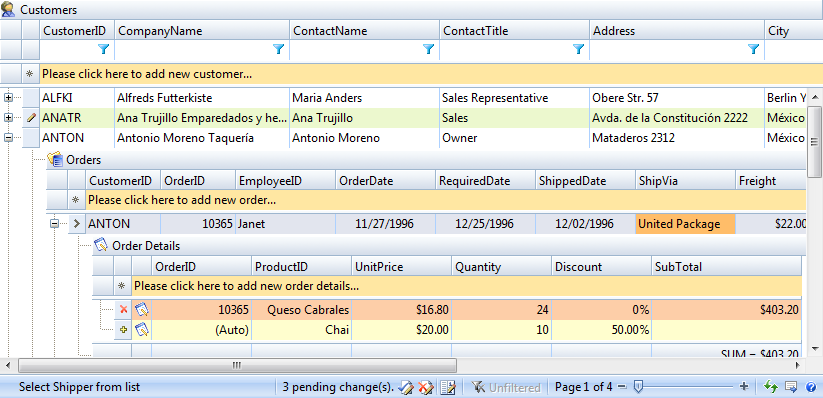This screenshot has width=823, height=398.
Task: Click the page slider plus button
Action: point(744,387)
